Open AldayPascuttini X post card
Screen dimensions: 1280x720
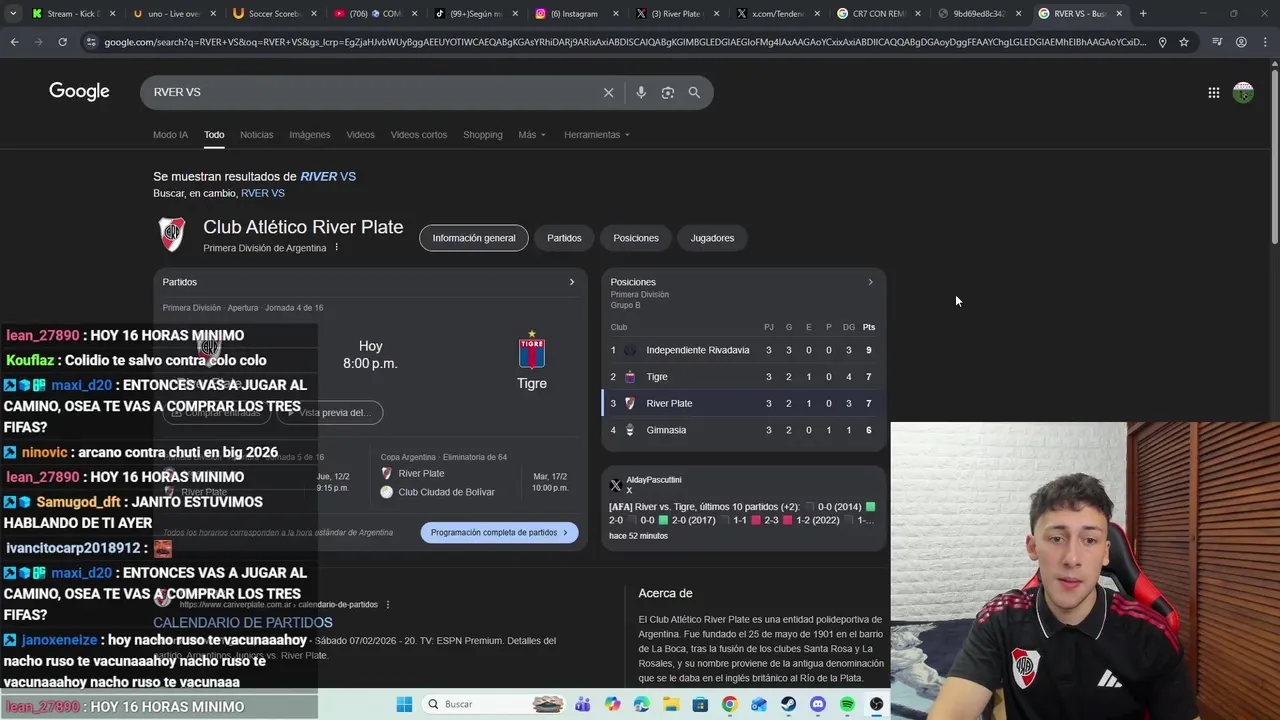click(744, 508)
